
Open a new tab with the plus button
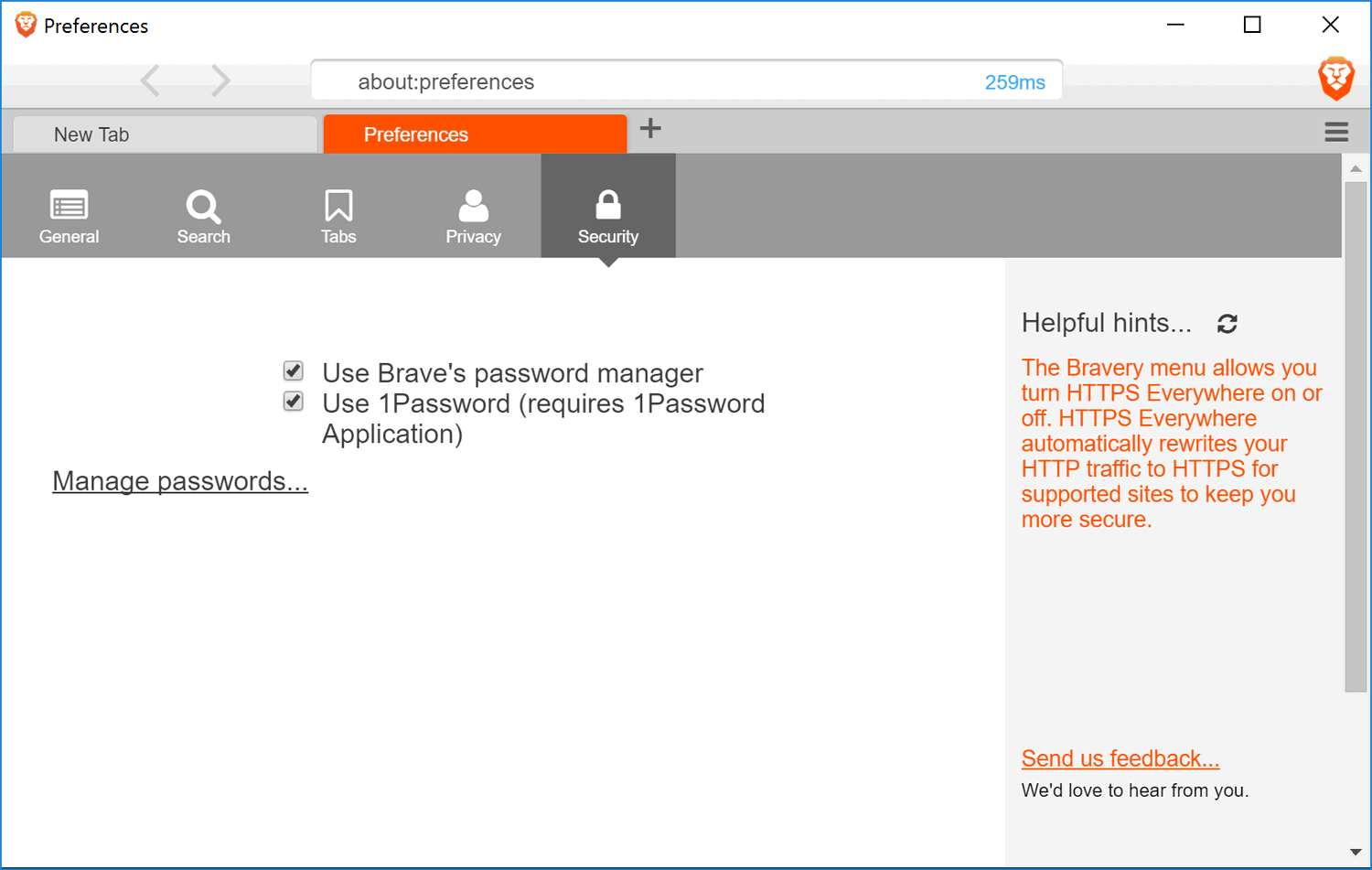(650, 129)
